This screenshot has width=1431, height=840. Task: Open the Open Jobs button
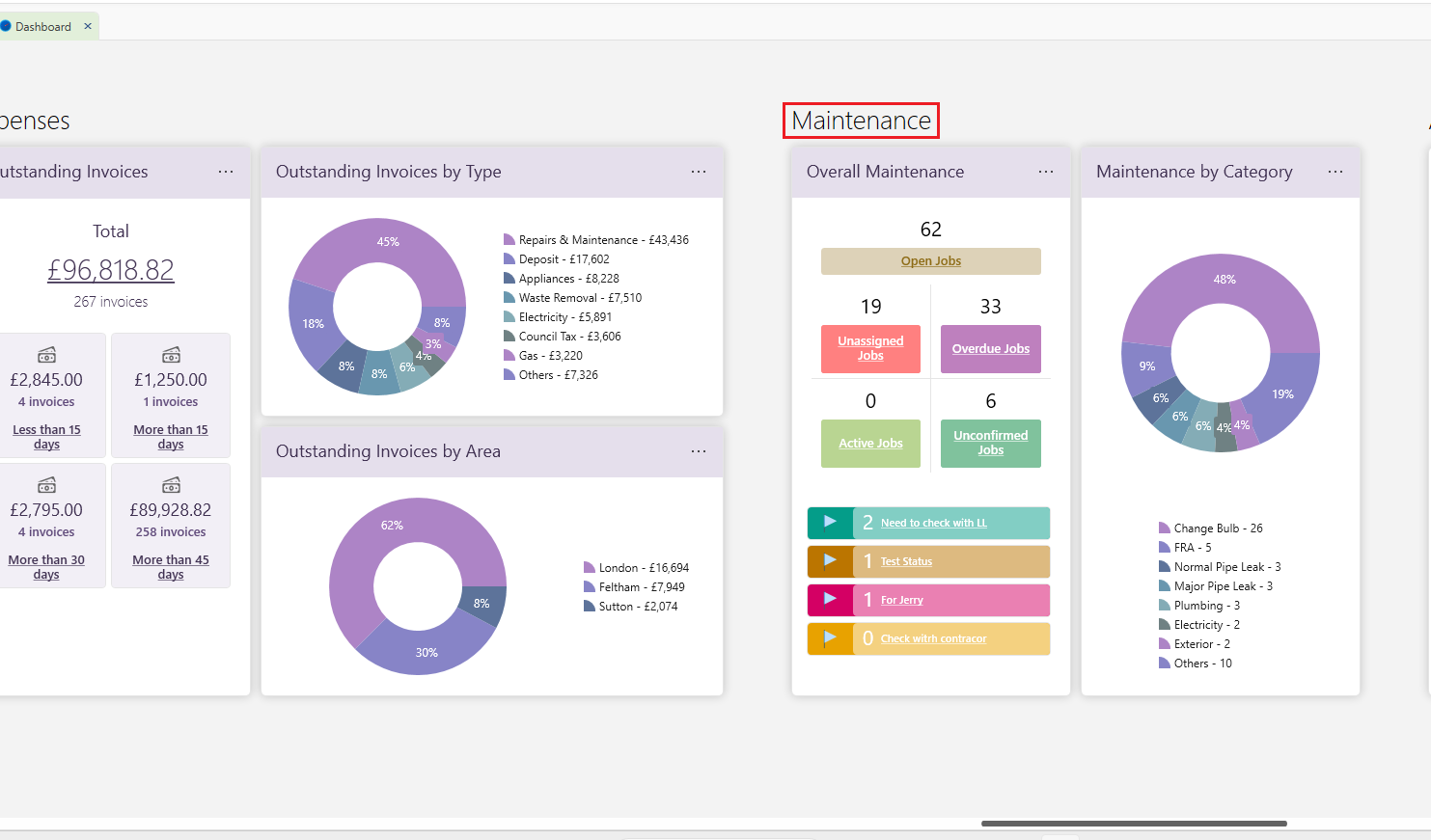click(x=931, y=261)
